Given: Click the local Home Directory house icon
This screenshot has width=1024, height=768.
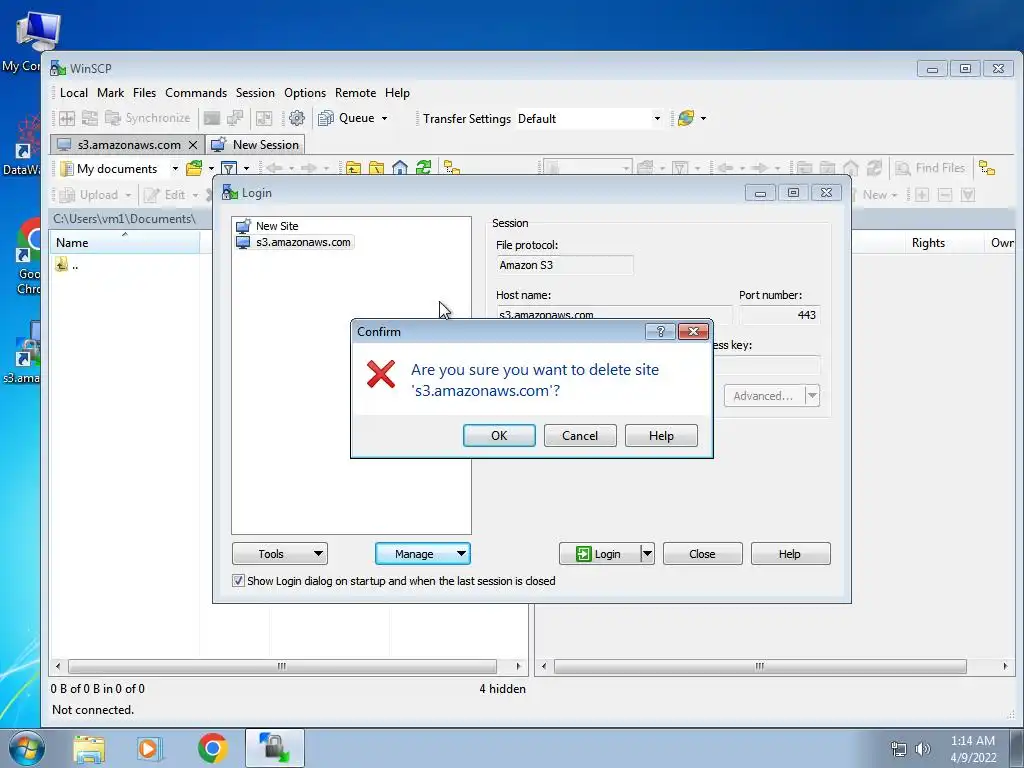Looking at the screenshot, I should 400,168.
